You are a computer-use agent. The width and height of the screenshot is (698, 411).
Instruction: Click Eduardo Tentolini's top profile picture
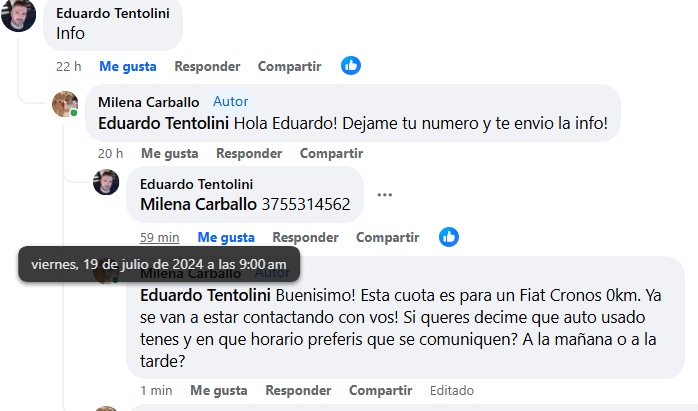19,14
